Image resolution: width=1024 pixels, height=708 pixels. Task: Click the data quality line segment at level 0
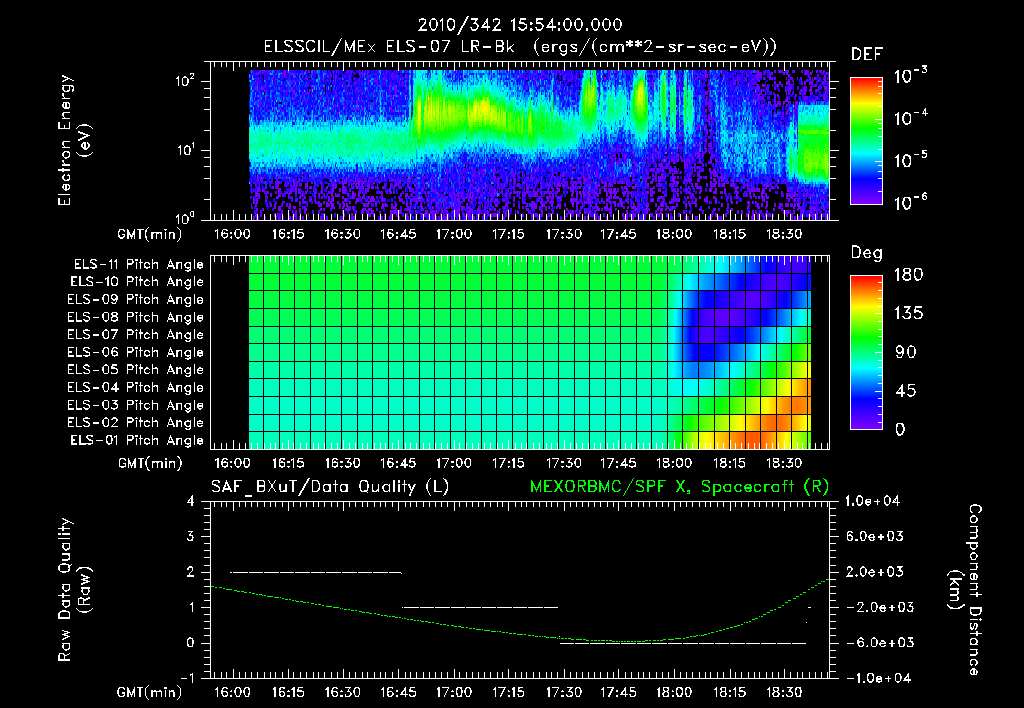click(683, 643)
